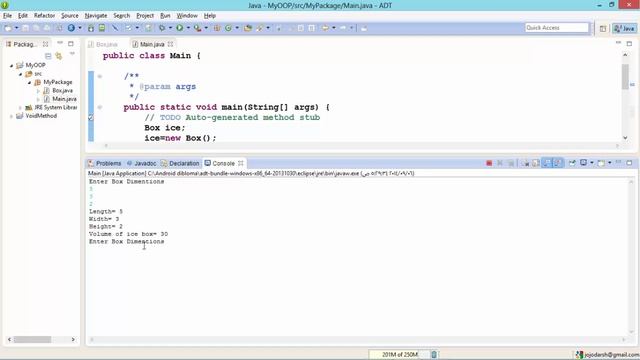Open the External Tools dropdown arrow
The width and height of the screenshot is (640, 360).
click(x=206, y=28)
